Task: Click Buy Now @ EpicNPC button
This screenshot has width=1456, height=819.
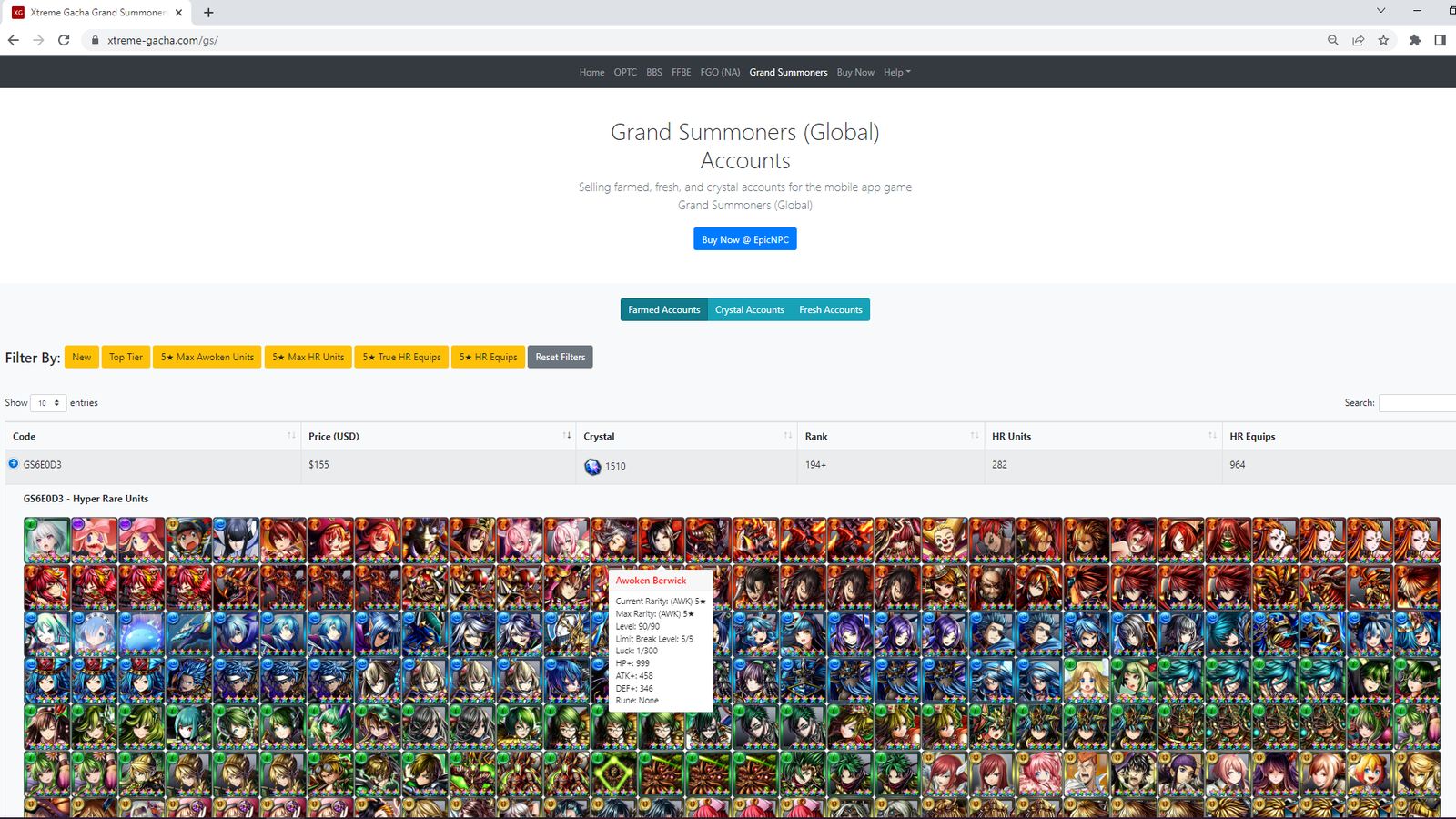Action: (745, 239)
